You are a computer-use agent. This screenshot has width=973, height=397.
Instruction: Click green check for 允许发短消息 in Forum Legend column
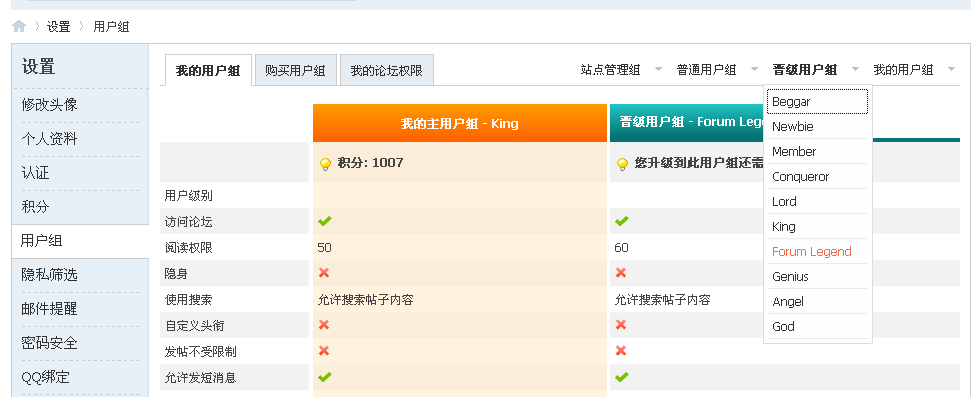622,377
